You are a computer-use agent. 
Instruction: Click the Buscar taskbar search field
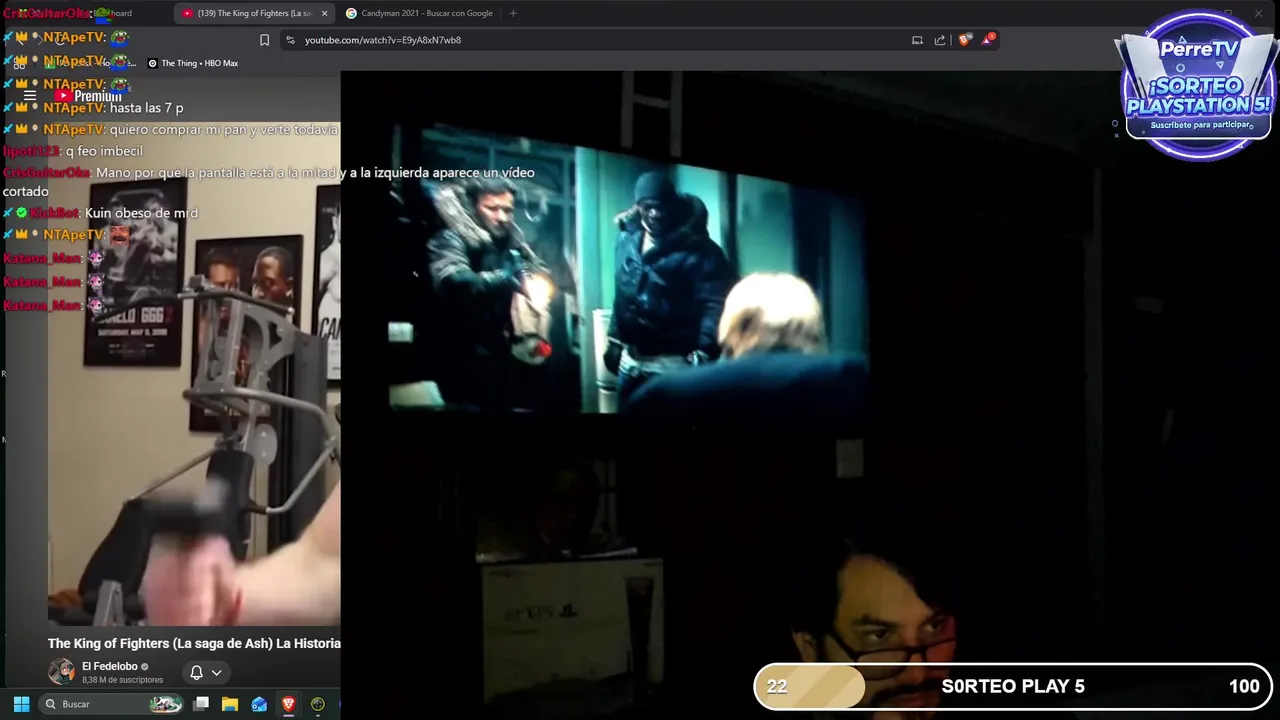[x=112, y=704]
